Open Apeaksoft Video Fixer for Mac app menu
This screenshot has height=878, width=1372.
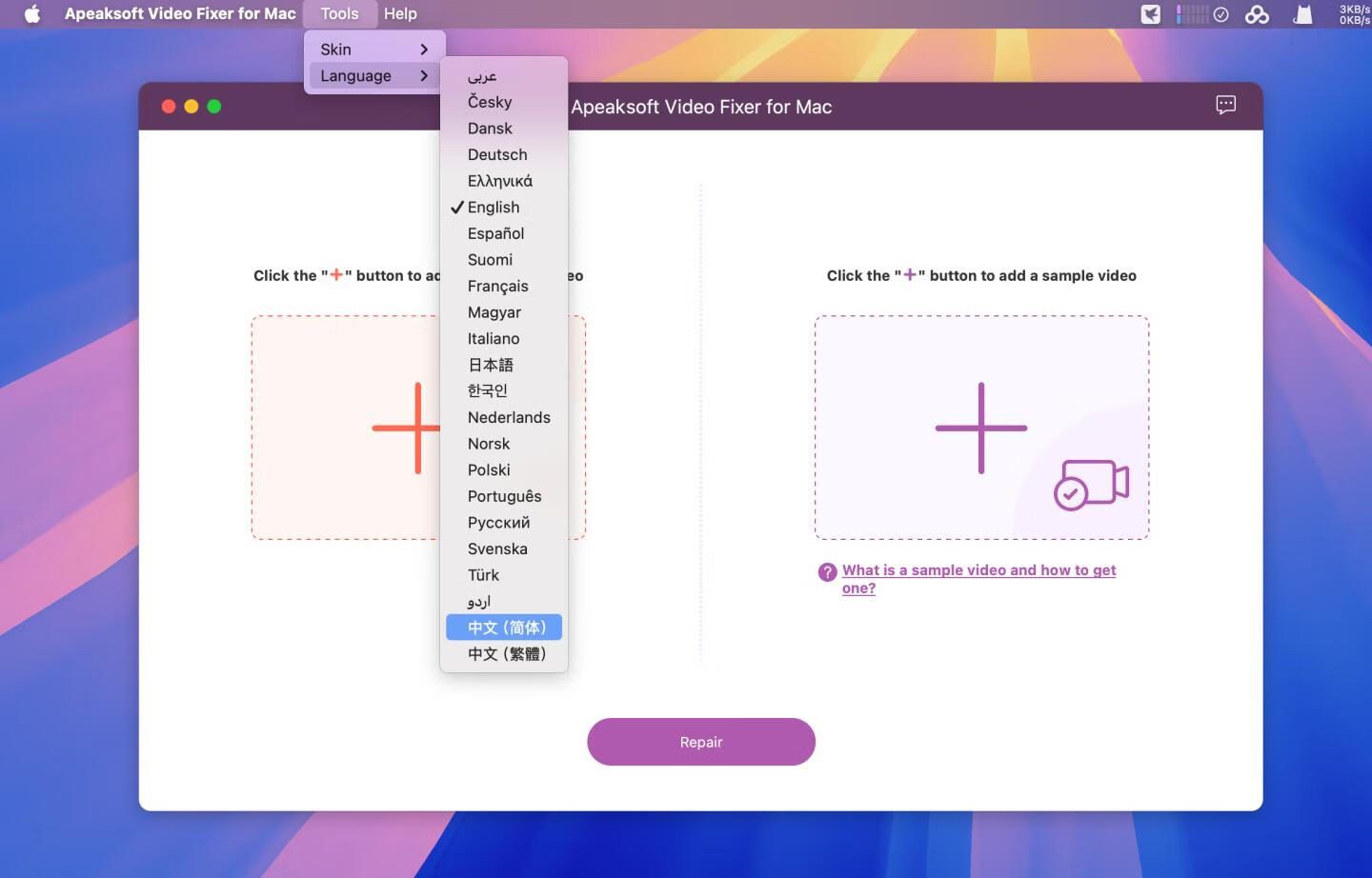coord(180,13)
